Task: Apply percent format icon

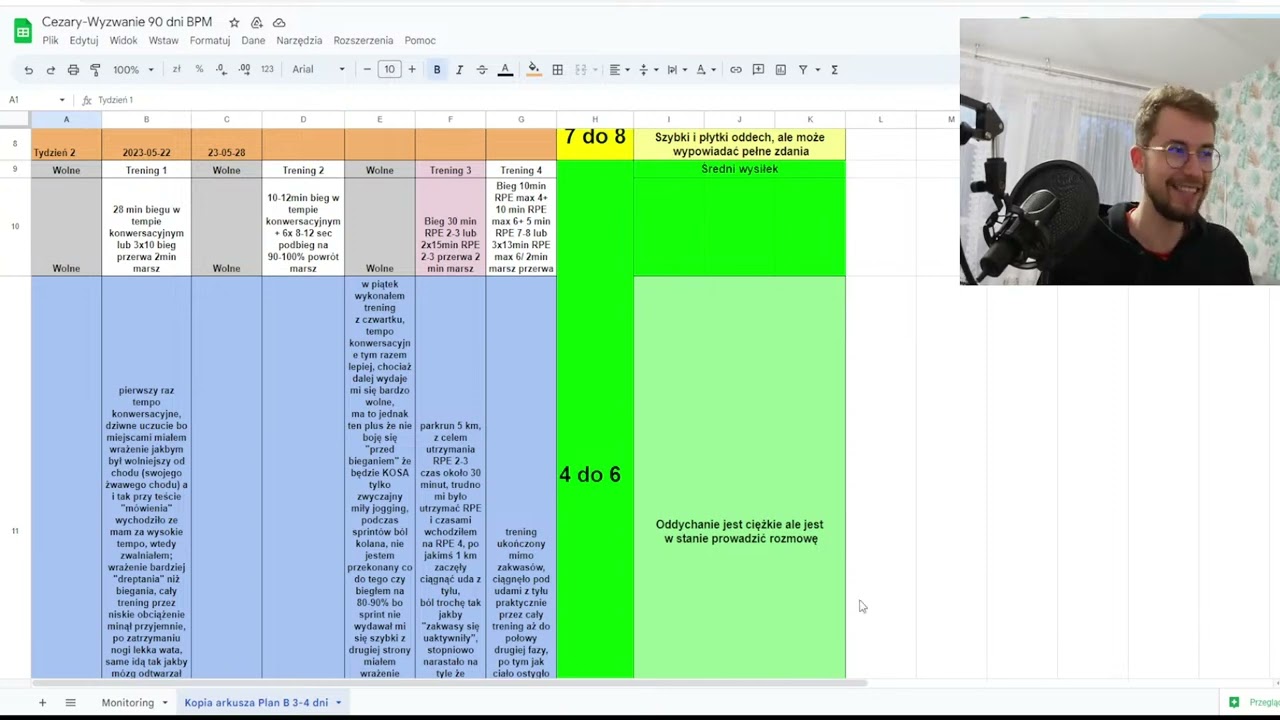Action: (199, 70)
